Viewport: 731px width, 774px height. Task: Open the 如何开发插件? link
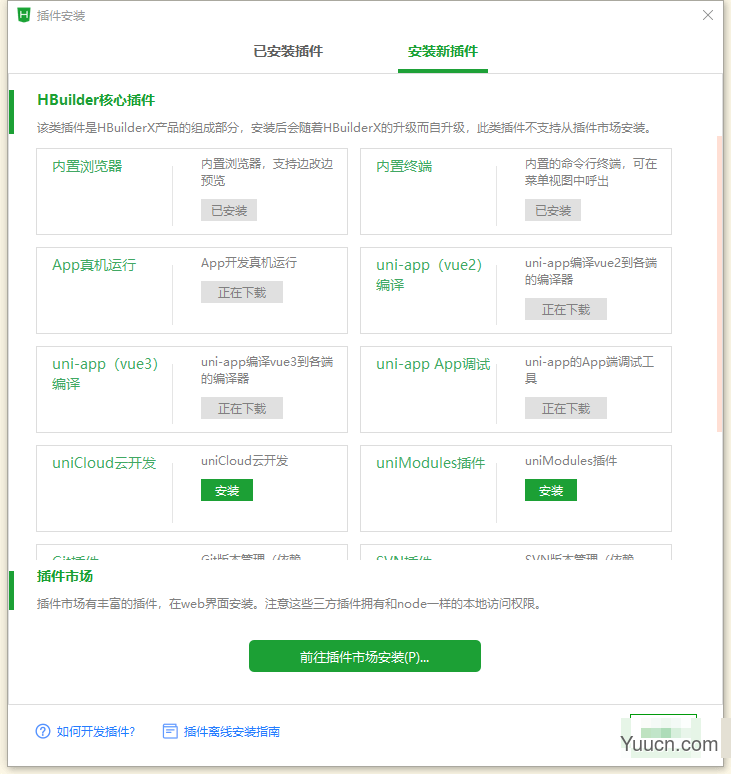96,732
